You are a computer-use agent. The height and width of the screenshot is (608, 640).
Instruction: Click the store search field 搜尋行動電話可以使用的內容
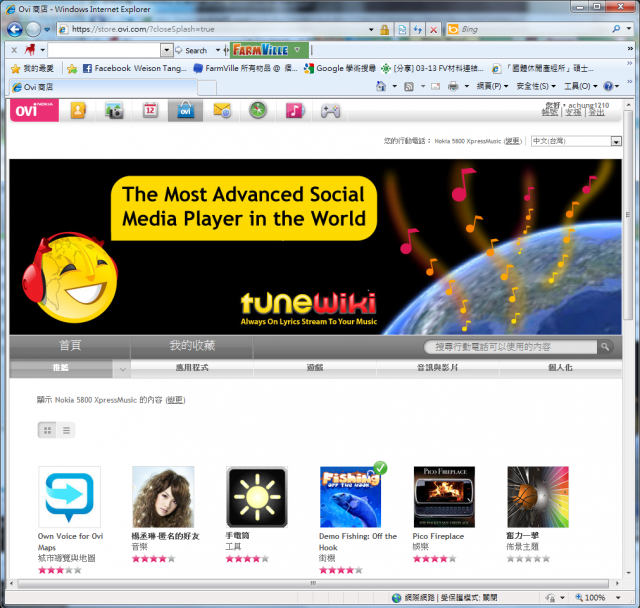[510, 347]
